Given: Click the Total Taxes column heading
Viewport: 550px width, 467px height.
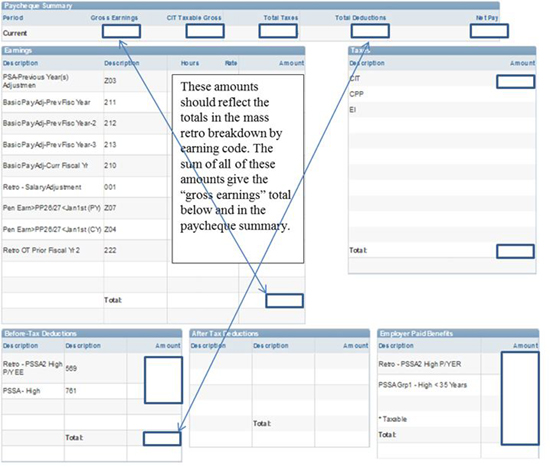Looking at the screenshot, I should (x=281, y=18).
